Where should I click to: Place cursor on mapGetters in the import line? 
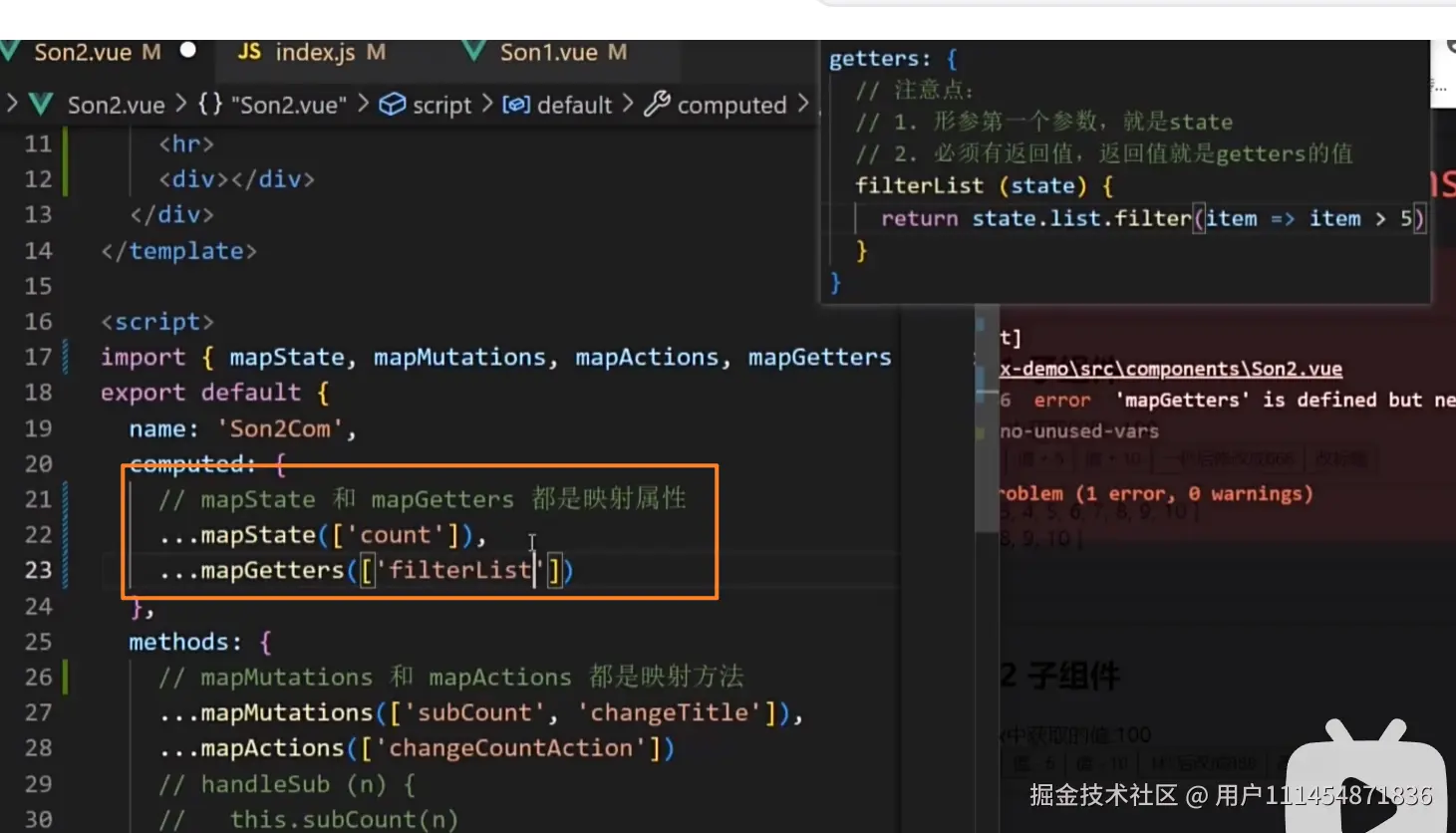[x=819, y=357]
